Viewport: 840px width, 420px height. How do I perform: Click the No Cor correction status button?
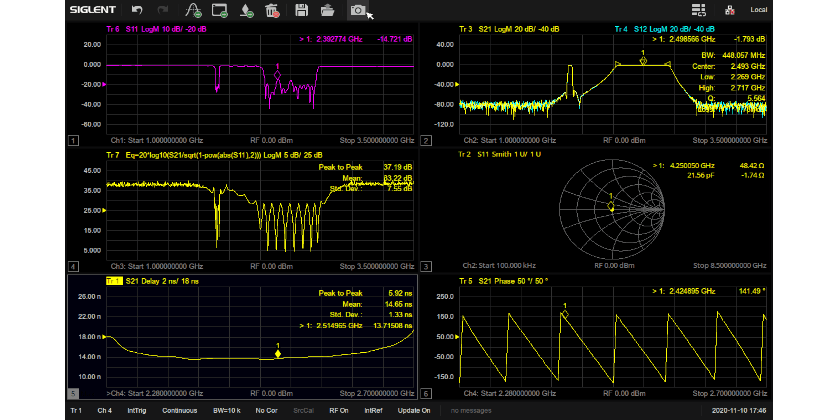pos(266,410)
